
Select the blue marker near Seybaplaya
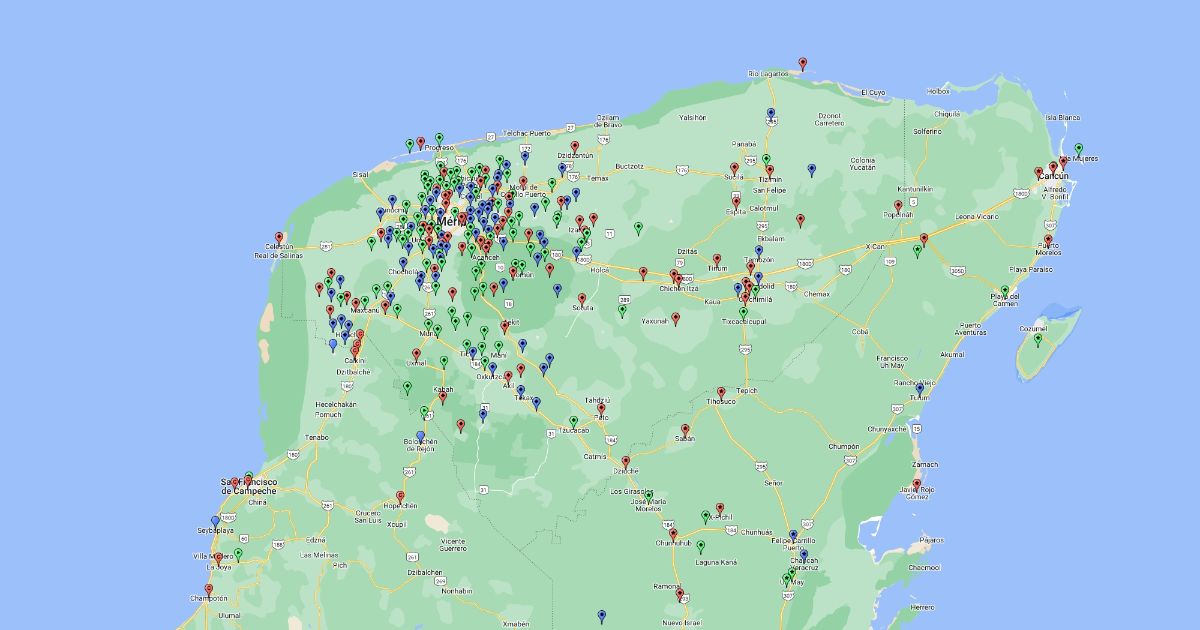(x=215, y=522)
